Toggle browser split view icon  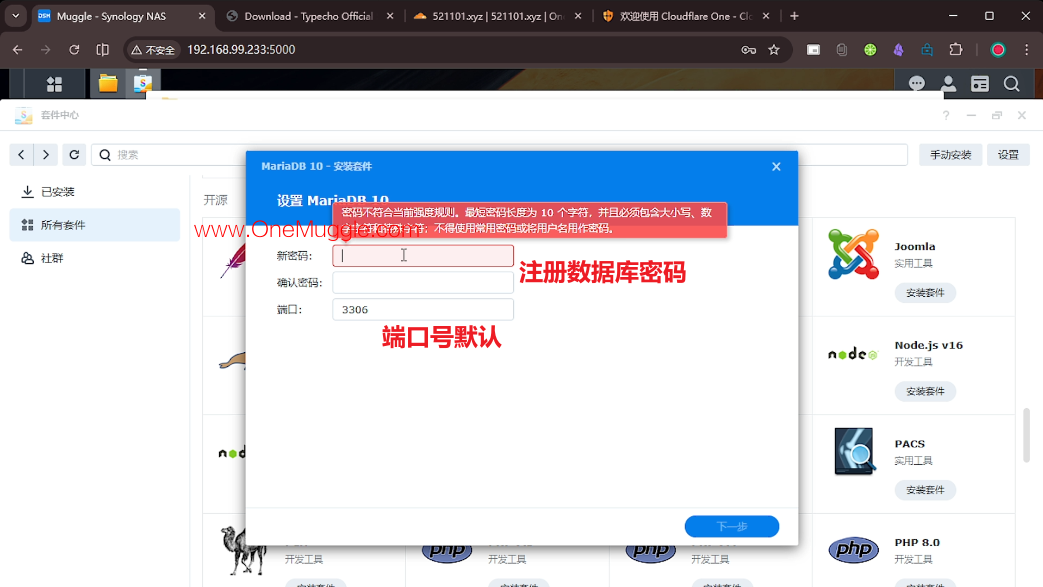pyautogui.click(x=102, y=50)
